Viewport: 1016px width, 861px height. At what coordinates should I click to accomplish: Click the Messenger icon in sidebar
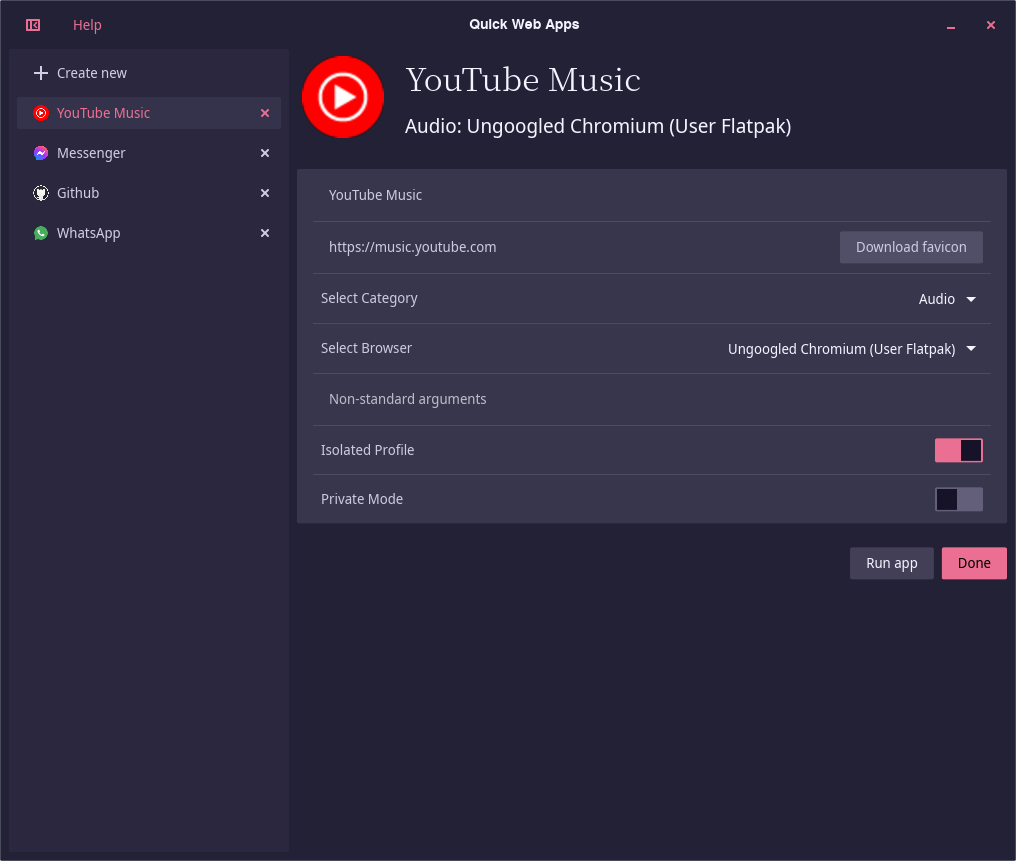click(41, 154)
